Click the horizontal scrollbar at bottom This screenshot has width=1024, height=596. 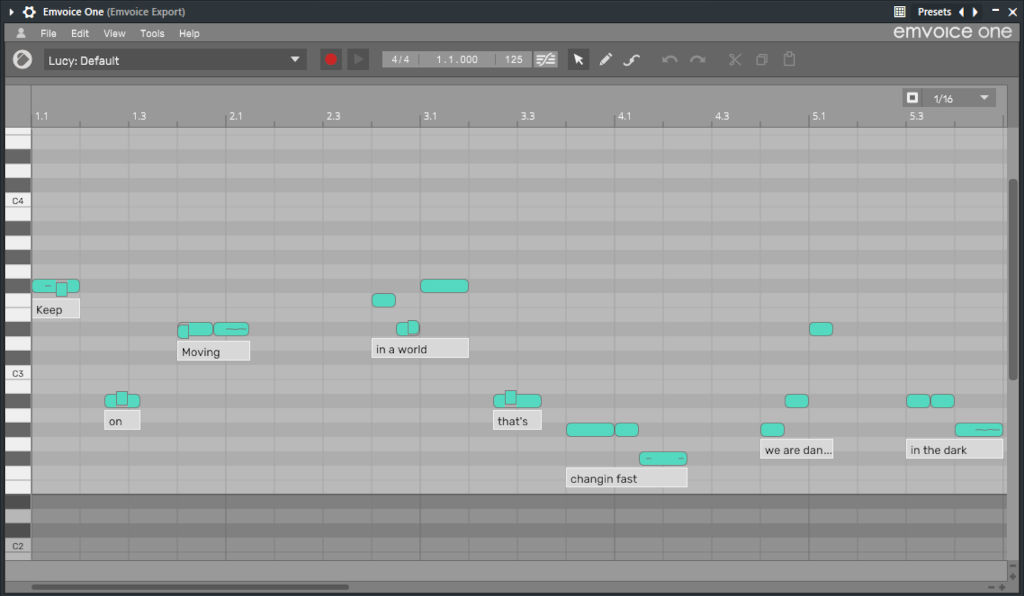pyautogui.click(x=190, y=587)
